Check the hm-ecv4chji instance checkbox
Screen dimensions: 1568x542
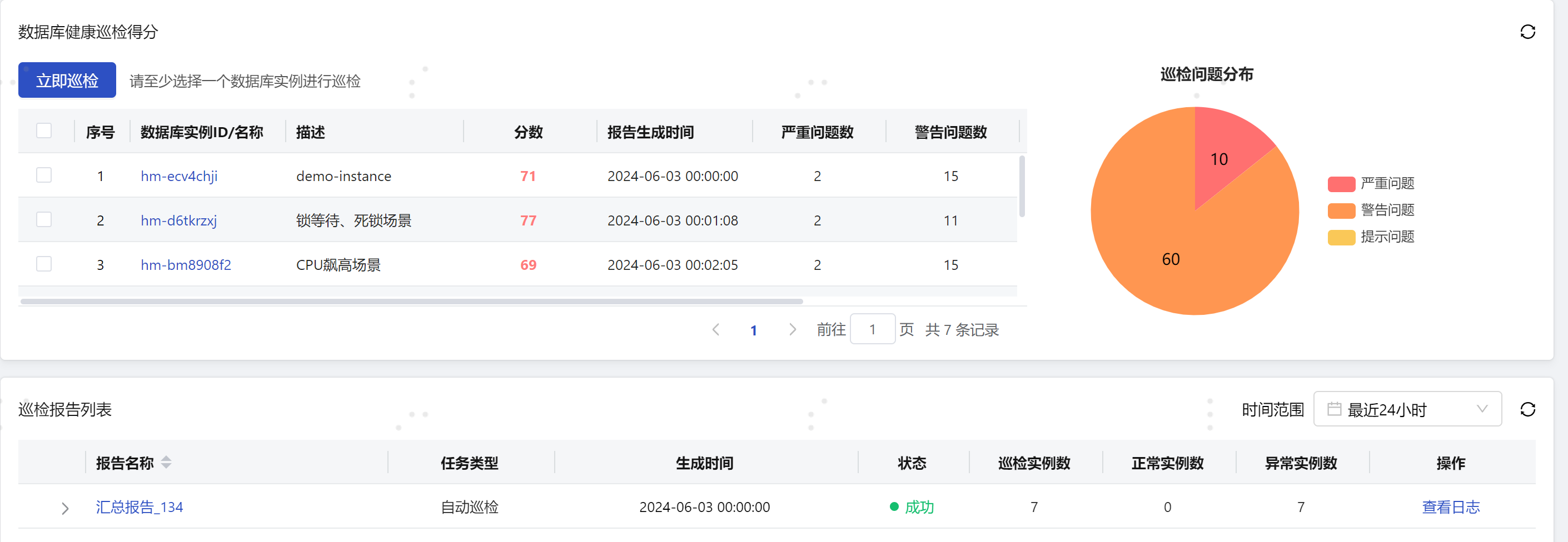coord(43,175)
